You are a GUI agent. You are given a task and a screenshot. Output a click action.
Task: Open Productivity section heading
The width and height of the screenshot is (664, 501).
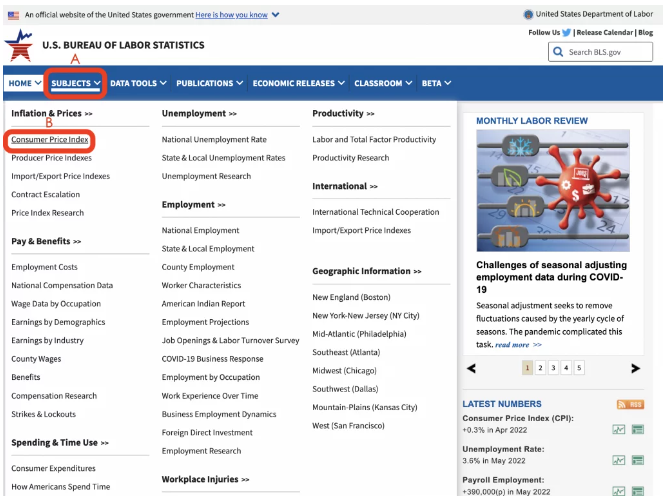(x=343, y=113)
